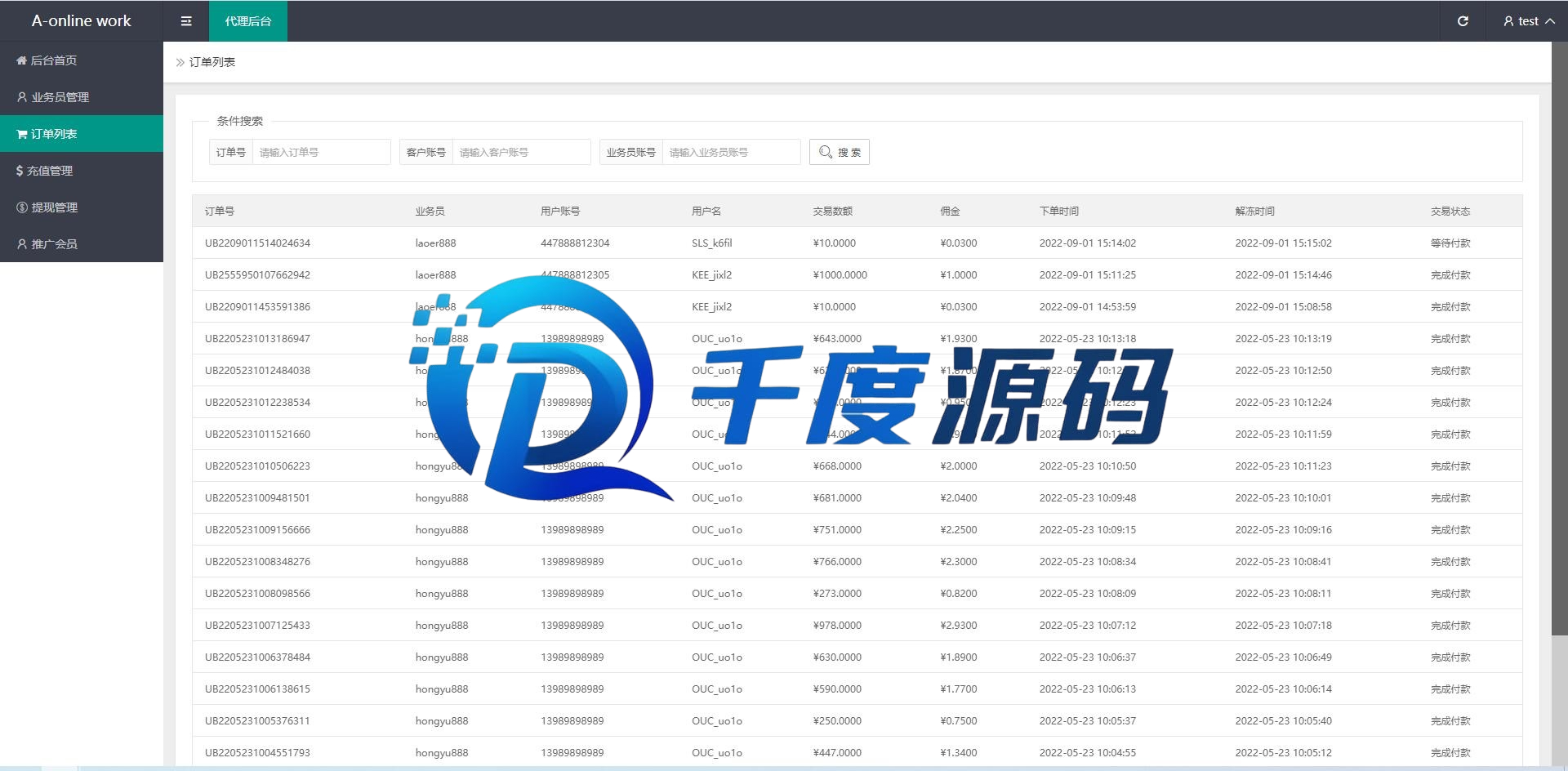Click the amount ¥751.0000

837,529
